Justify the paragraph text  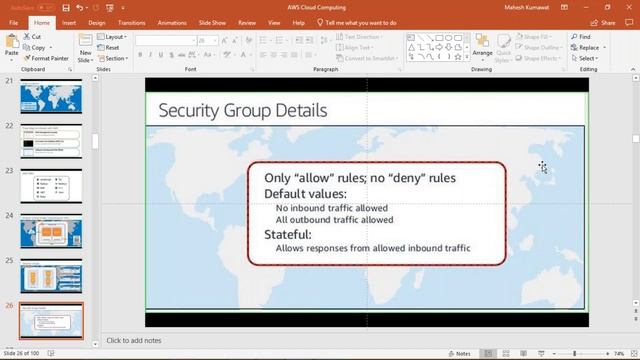coord(294,55)
